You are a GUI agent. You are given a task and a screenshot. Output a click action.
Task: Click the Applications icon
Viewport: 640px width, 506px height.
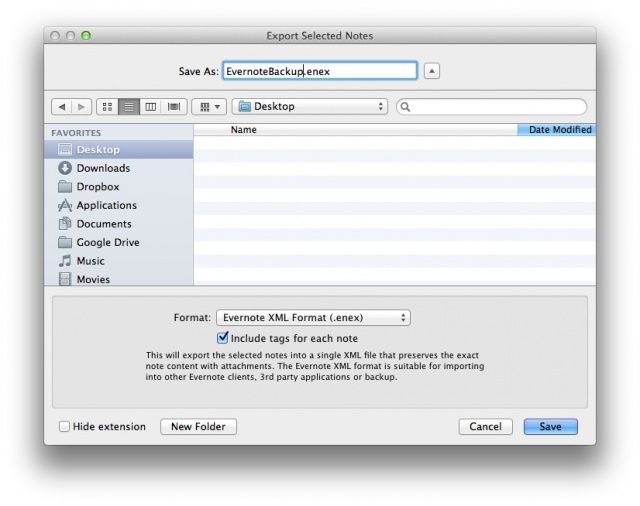coord(65,205)
